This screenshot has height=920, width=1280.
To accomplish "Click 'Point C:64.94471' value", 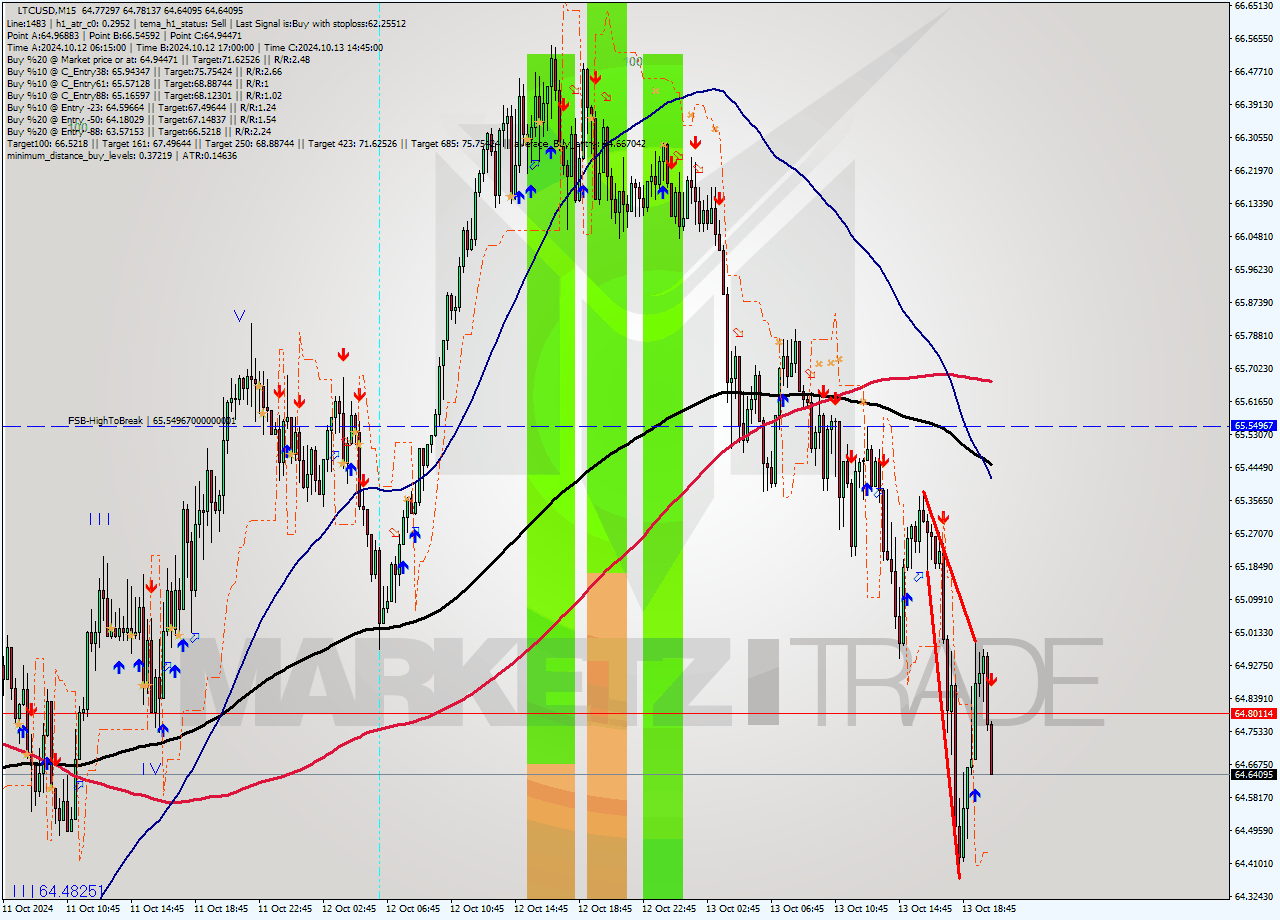I will 206,35.
